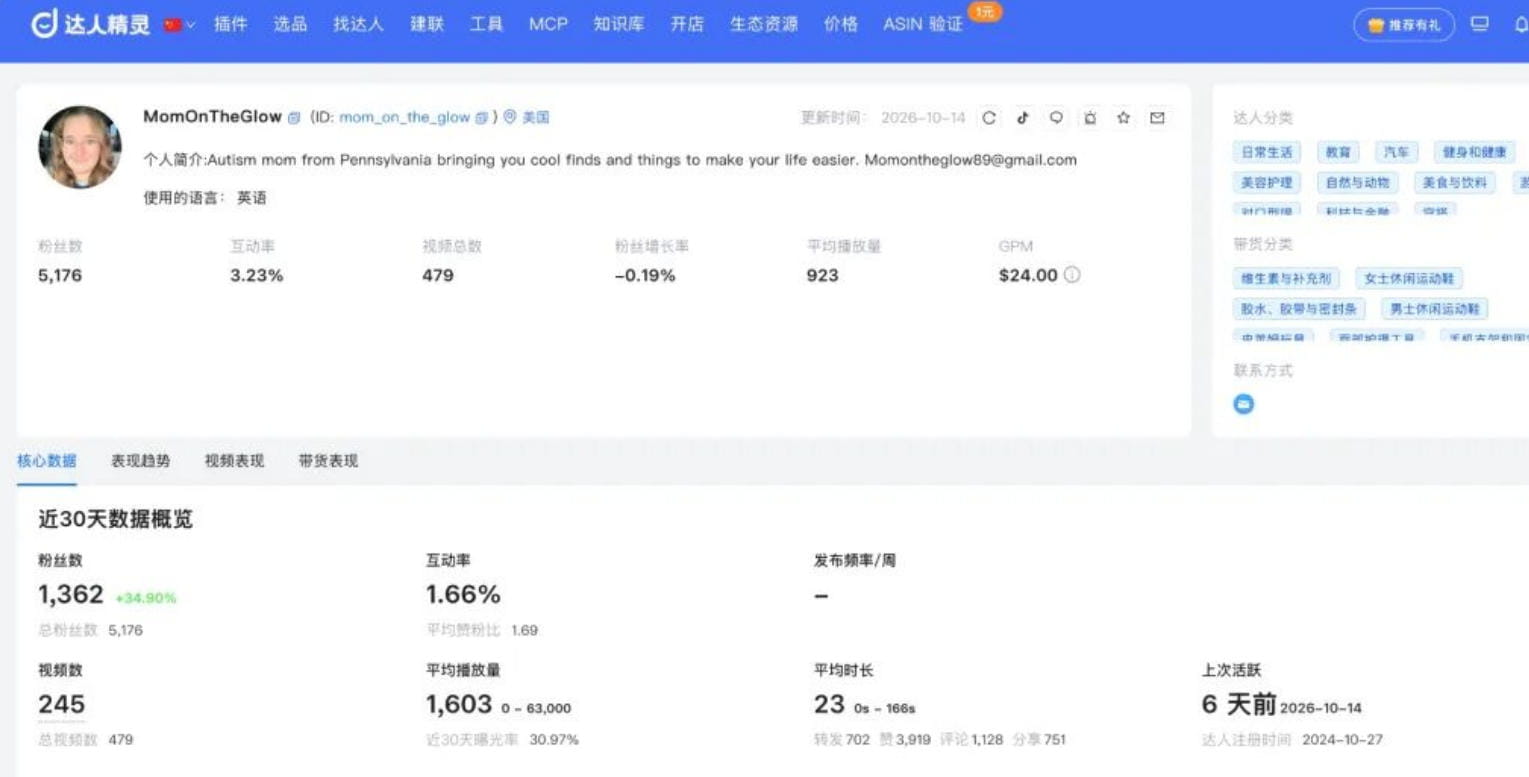Open the 价格 page

pyautogui.click(x=841, y=24)
